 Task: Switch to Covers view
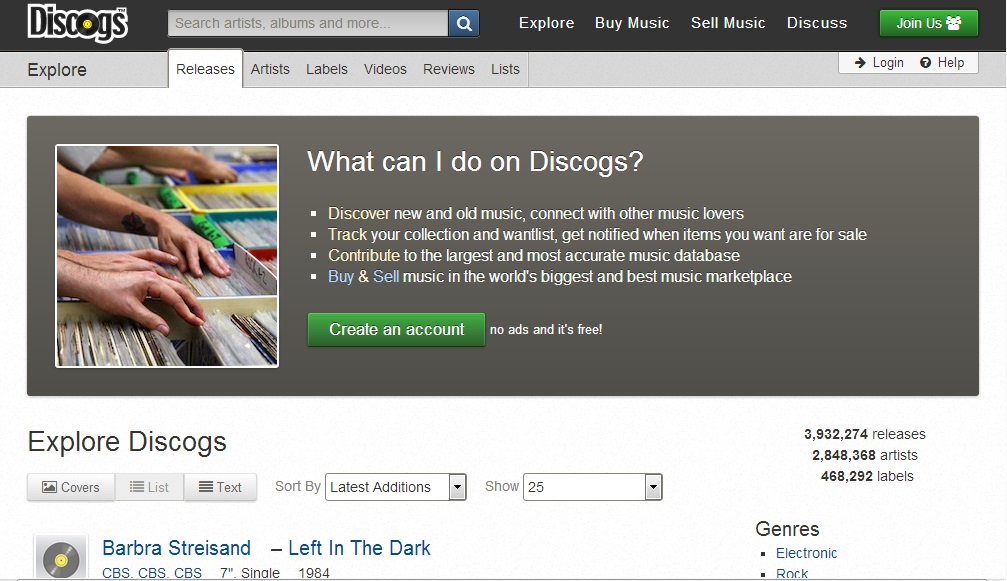[71, 487]
